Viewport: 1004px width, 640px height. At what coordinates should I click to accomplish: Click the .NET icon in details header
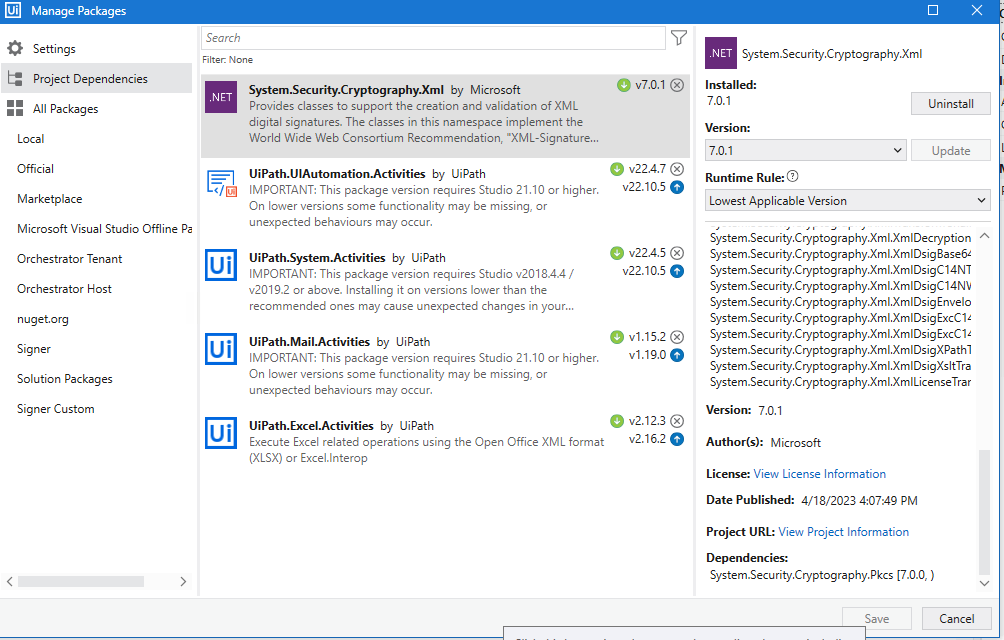pyautogui.click(x=721, y=53)
